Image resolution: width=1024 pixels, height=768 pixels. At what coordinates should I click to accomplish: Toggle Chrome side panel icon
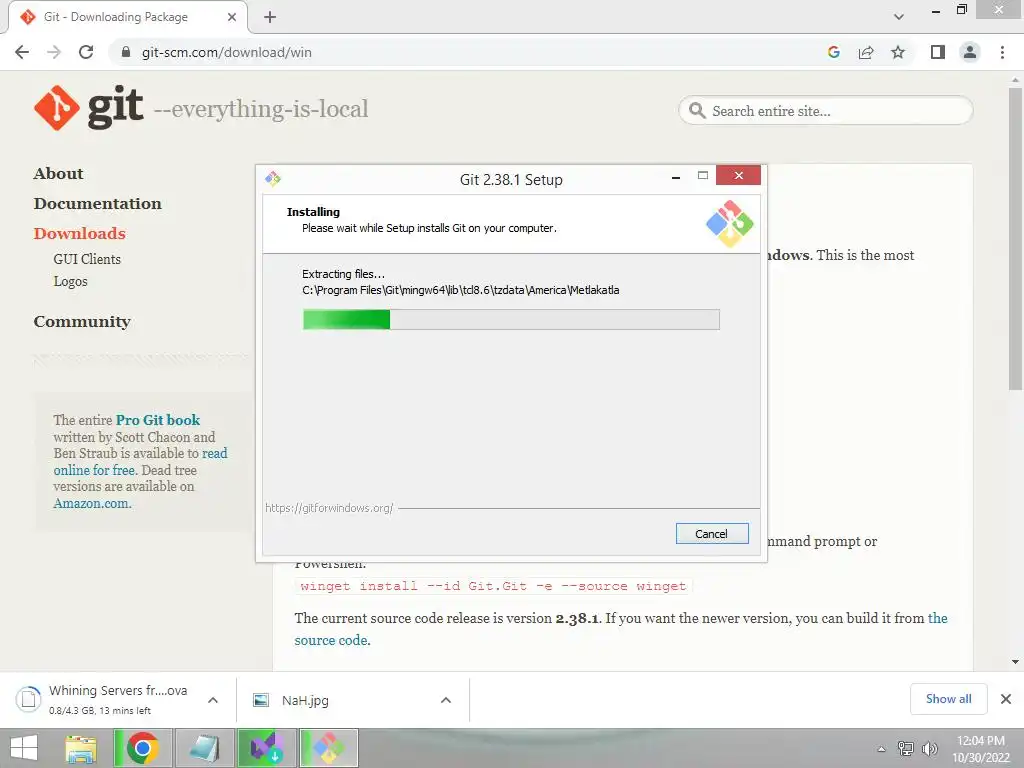pyautogui.click(x=938, y=52)
